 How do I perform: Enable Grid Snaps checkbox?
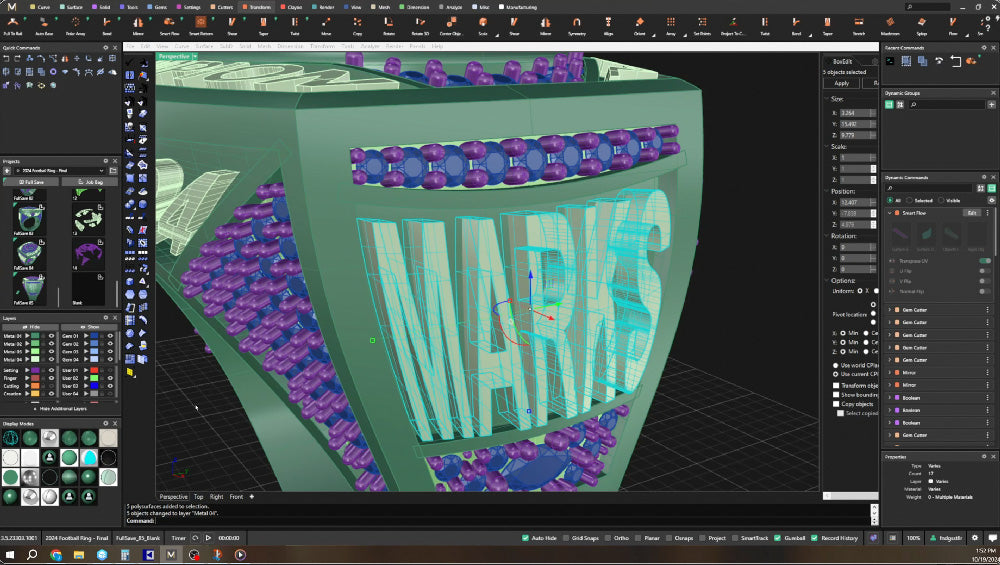tap(566, 538)
